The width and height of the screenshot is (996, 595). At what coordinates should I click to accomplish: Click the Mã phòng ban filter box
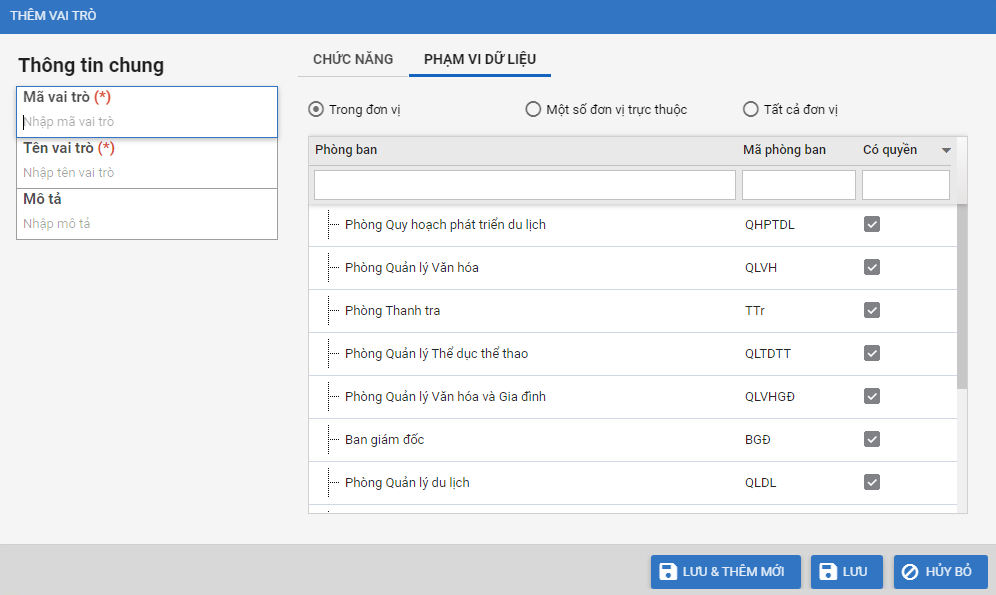[x=798, y=185]
